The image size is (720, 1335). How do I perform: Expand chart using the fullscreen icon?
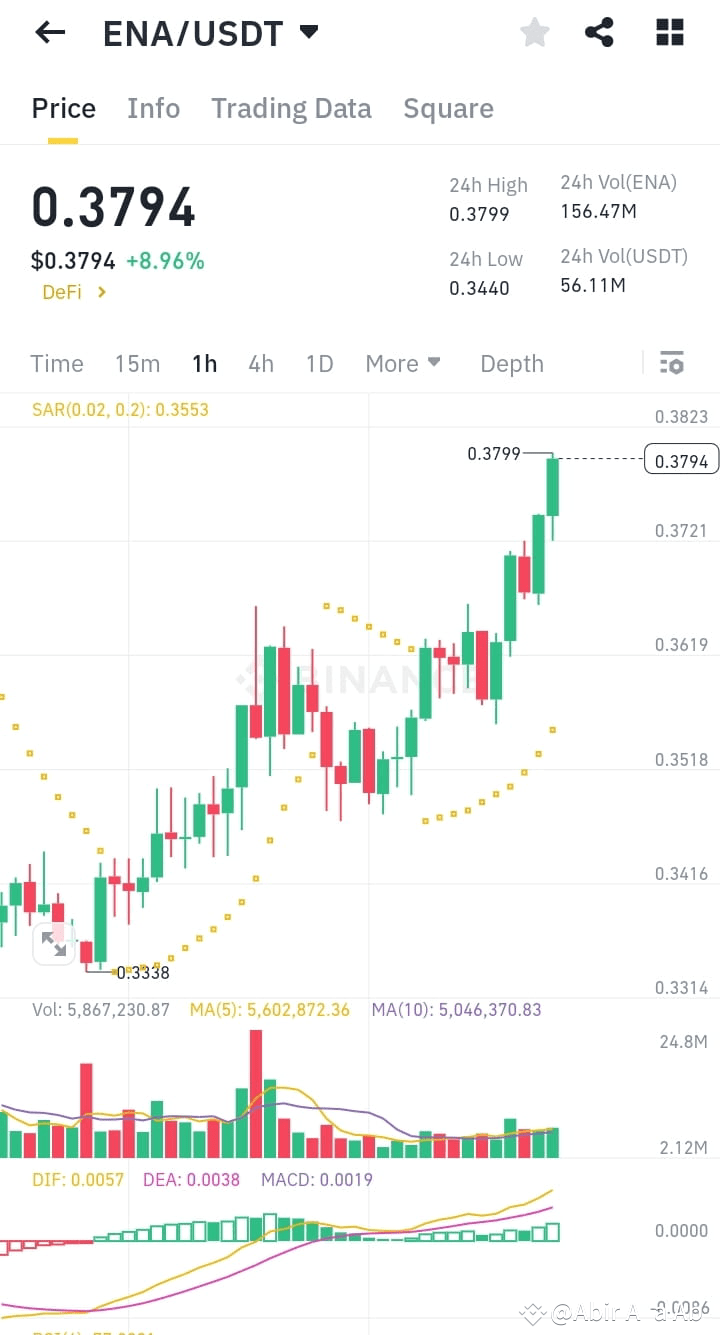(54, 942)
